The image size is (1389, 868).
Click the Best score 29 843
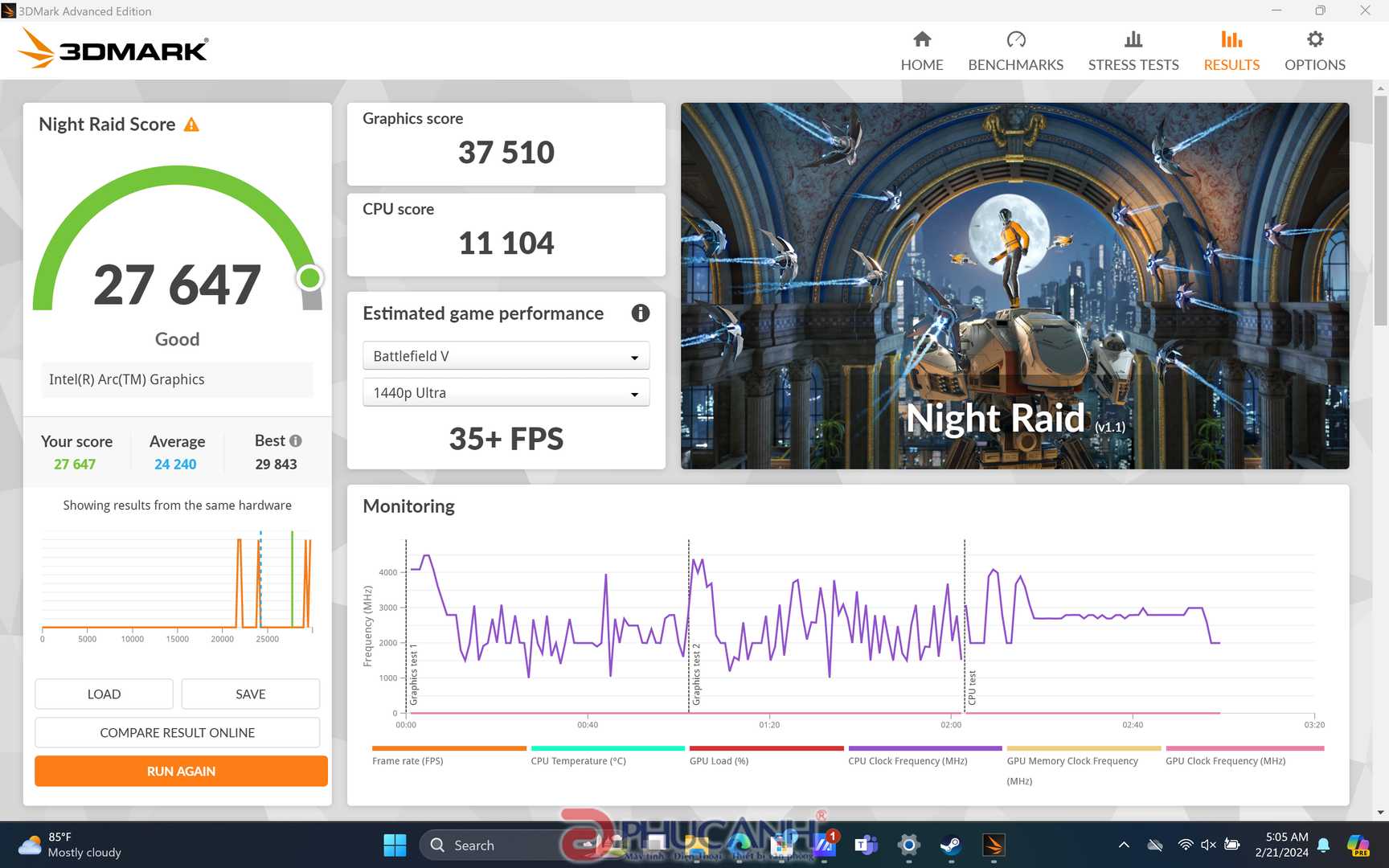coord(276,464)
